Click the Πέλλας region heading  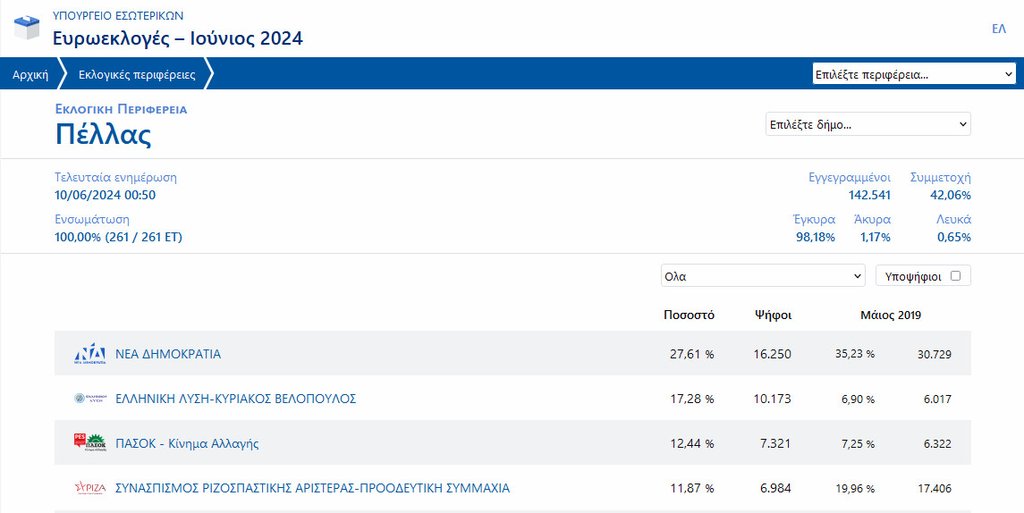(x=103, y=134)
